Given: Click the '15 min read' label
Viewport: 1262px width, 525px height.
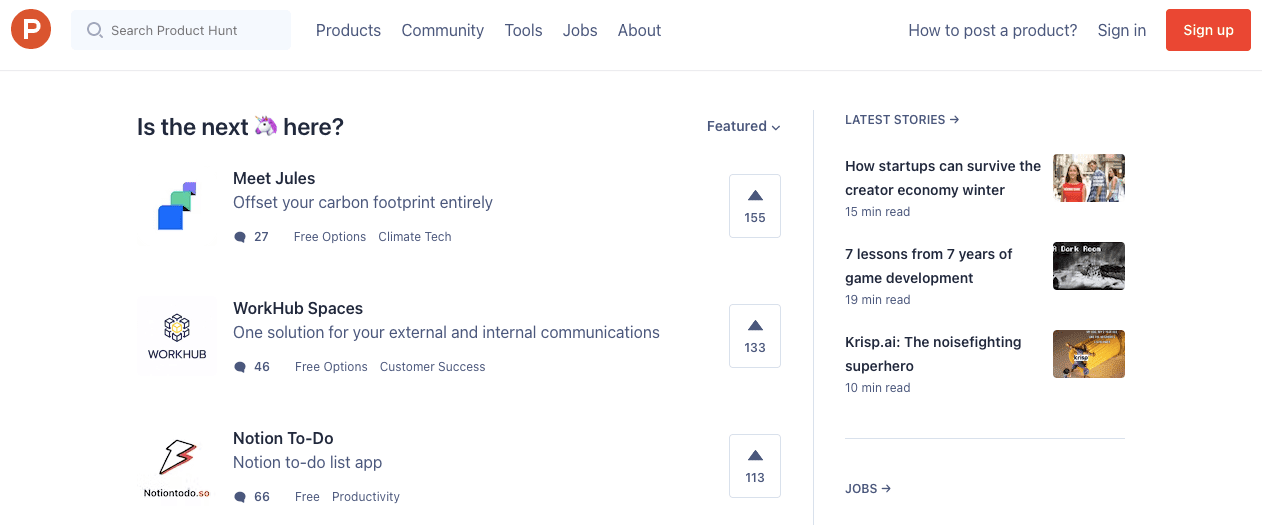Looking at the screenshot, I should (878, 212).
